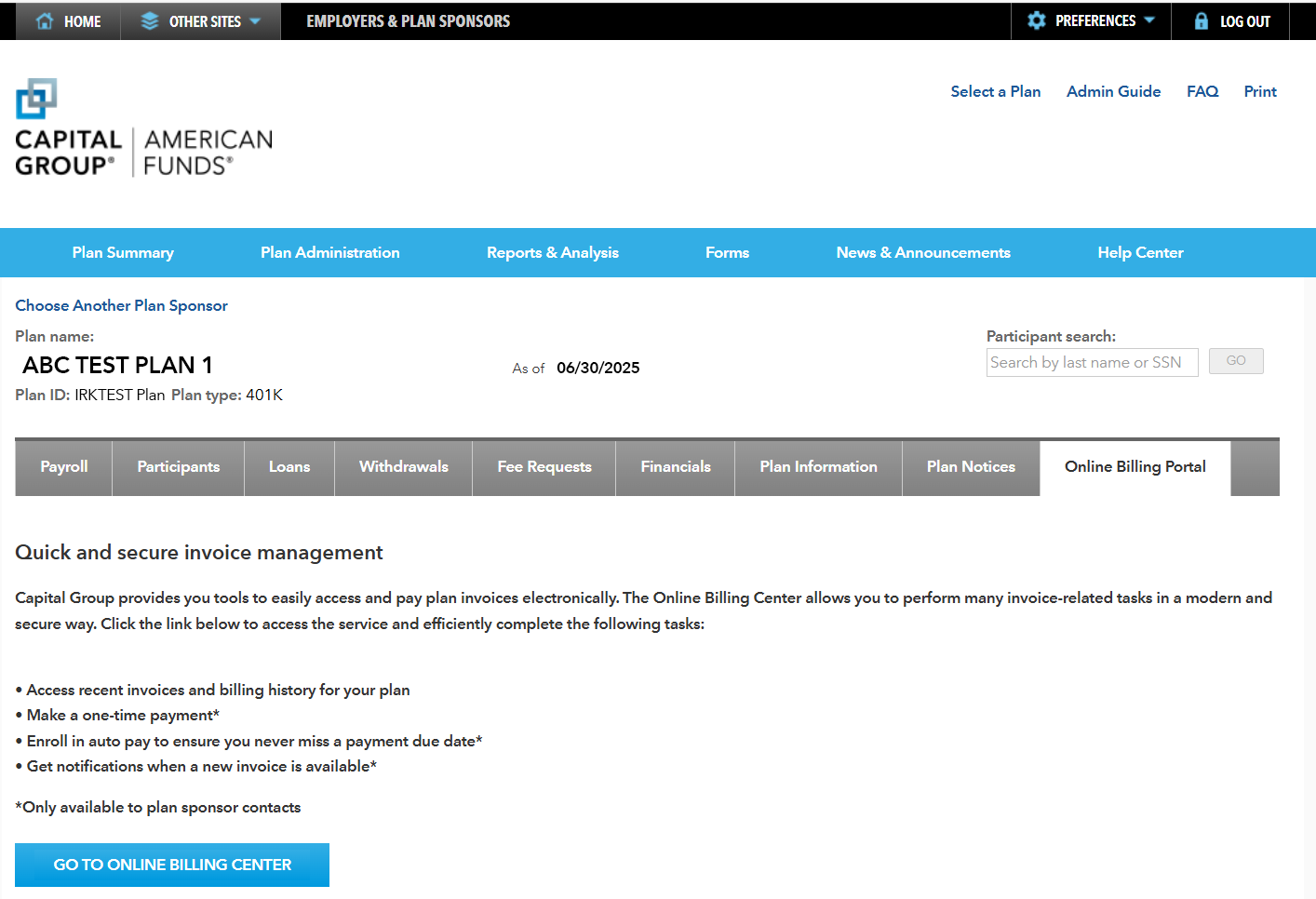
Task: Click GO TO ONLINE BILLING CENTER
Action: pos(171,865)
